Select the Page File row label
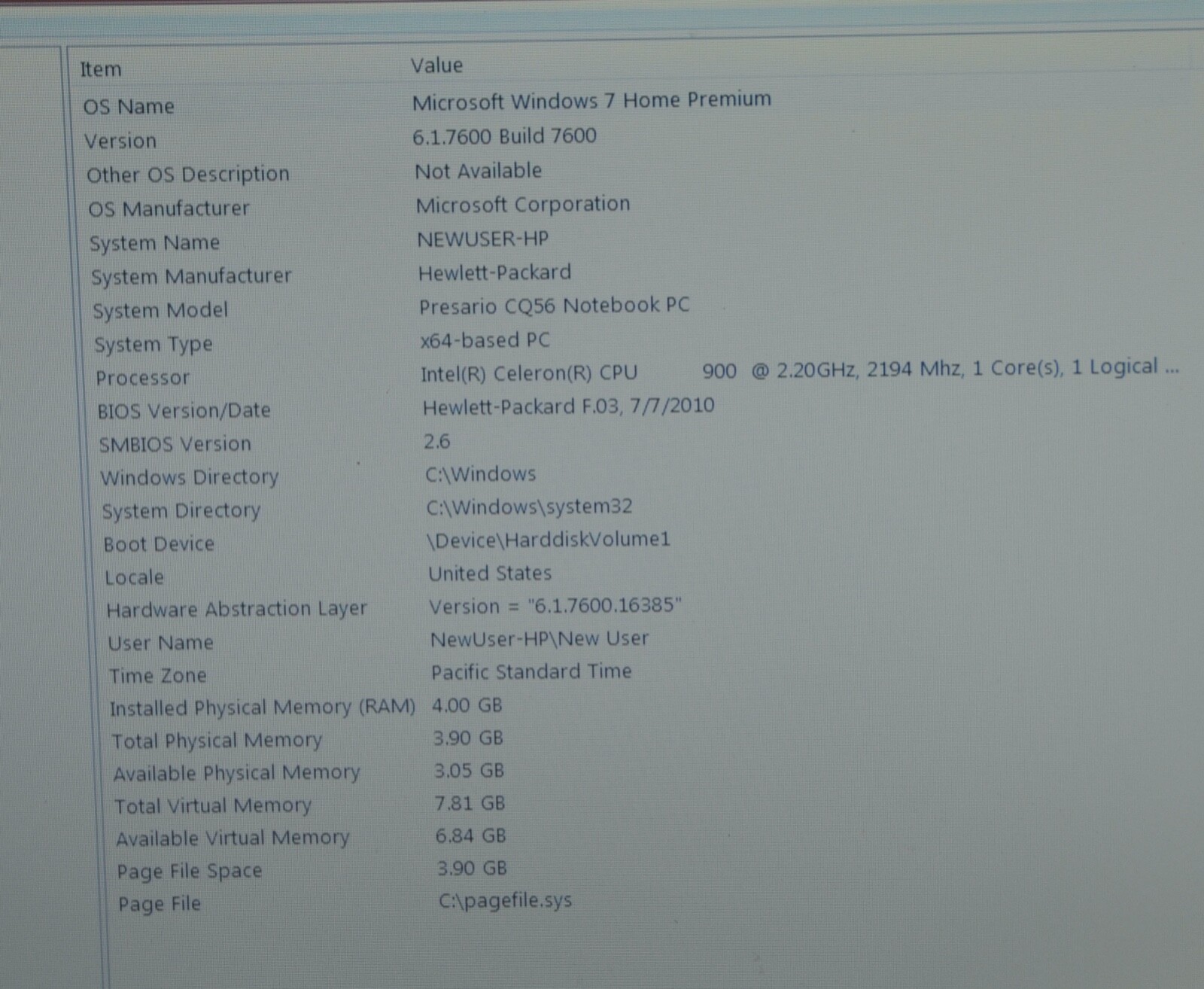The height and width of the screenshot is (989, 1204). click(x=160, y=904)
